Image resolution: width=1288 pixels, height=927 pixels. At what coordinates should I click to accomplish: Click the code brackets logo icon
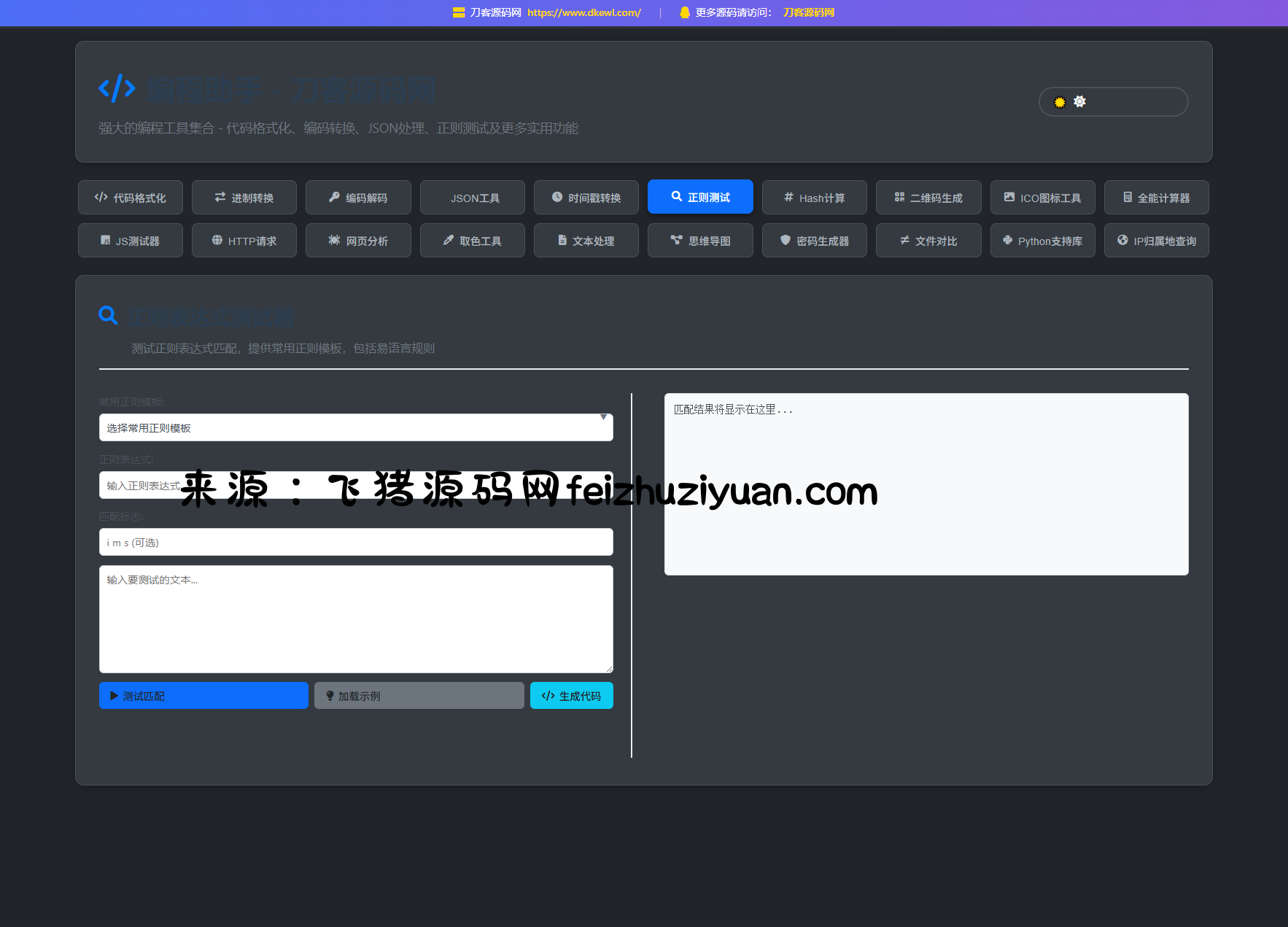[x=117, y=89]
